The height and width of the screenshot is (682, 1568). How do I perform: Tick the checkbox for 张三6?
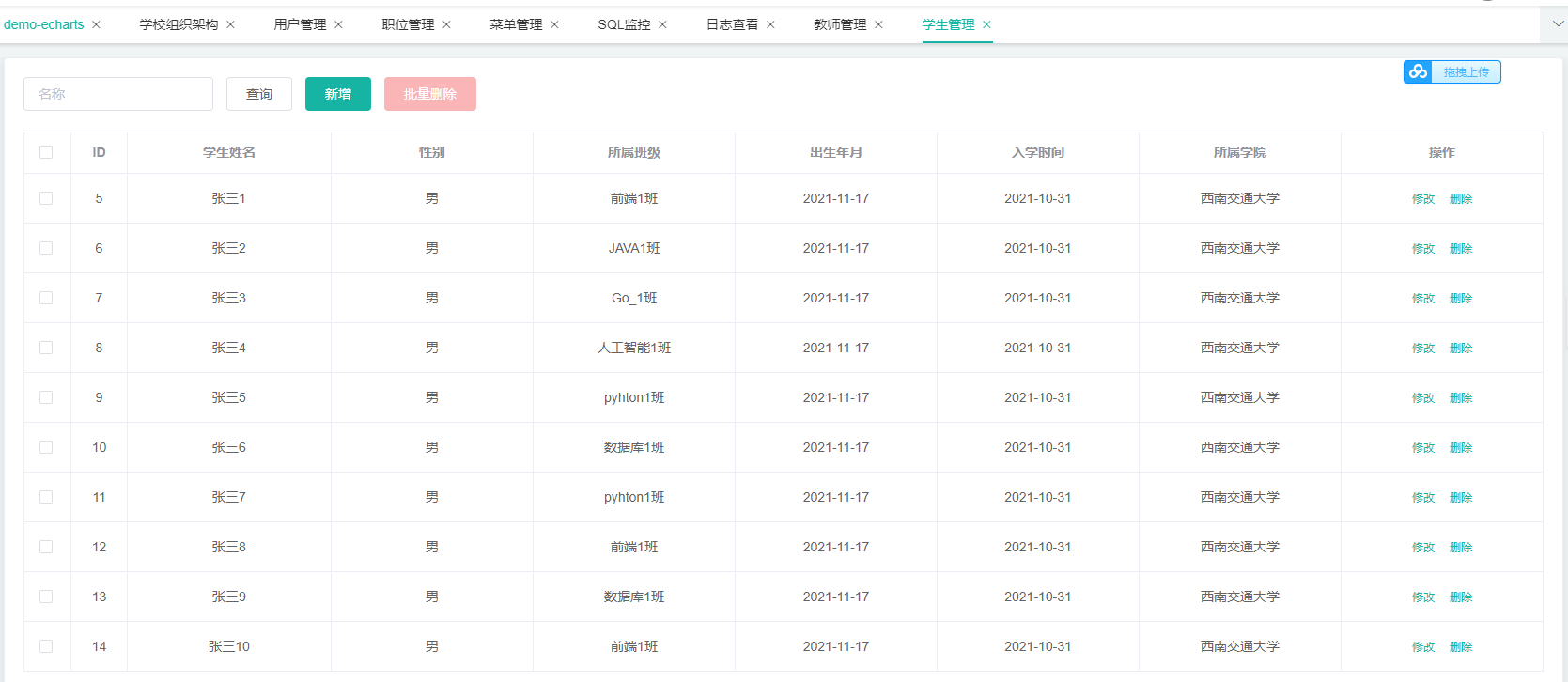(x=46, y=447)
